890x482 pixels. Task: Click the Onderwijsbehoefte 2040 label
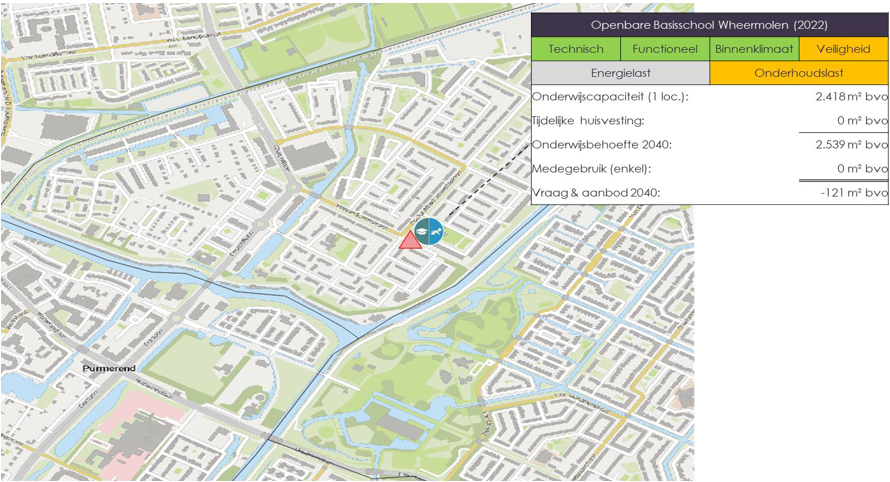pos(601,145)
